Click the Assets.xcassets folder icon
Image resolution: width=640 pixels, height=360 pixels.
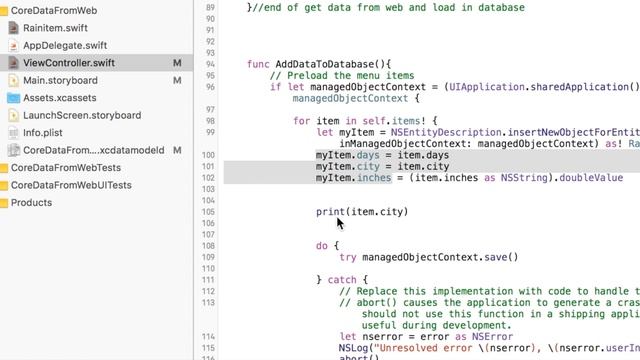tap(13, 98)
